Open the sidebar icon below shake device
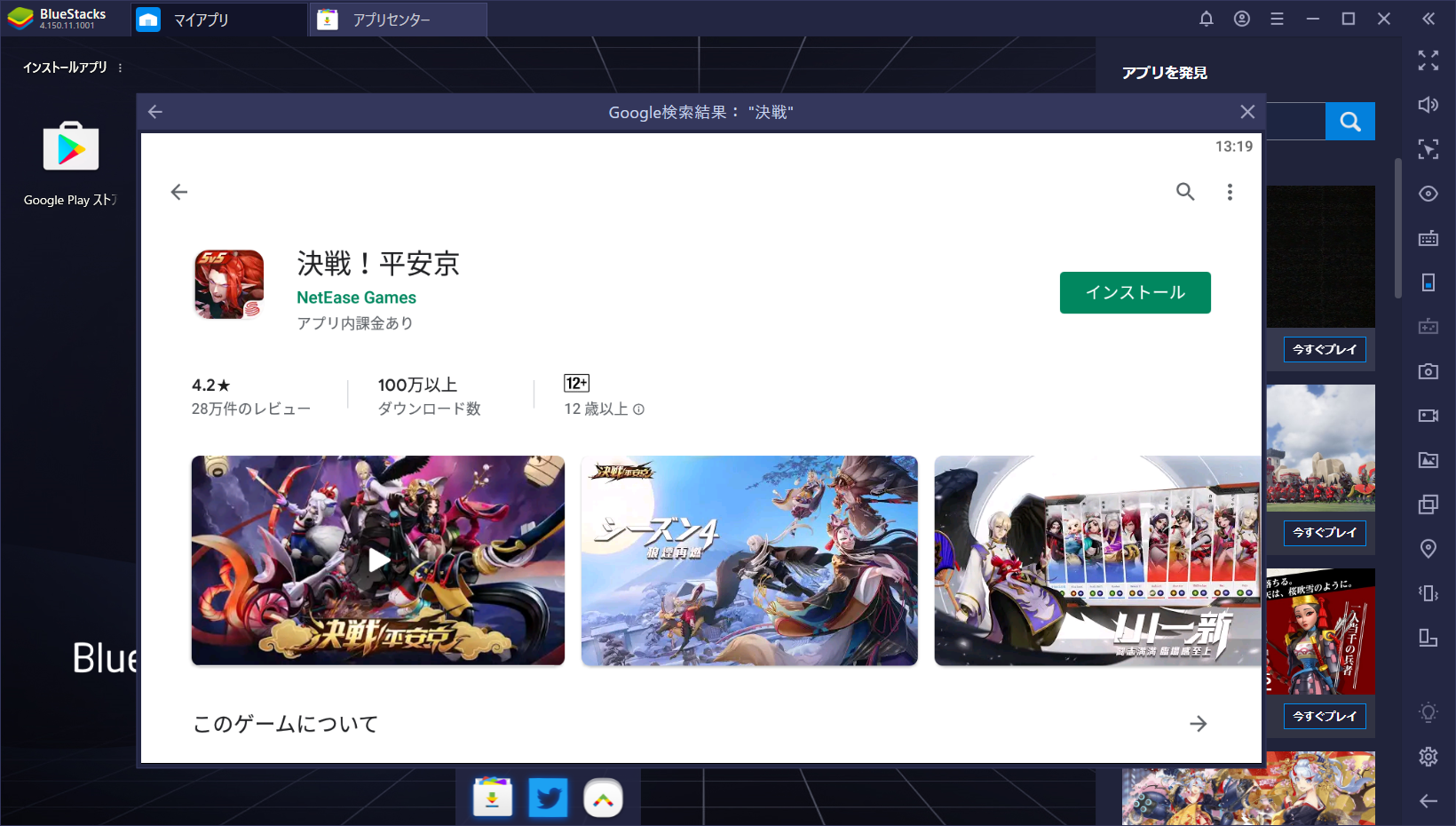Screen dimensions: 1456x826 pyautogui.click(x=1428, y=638)
